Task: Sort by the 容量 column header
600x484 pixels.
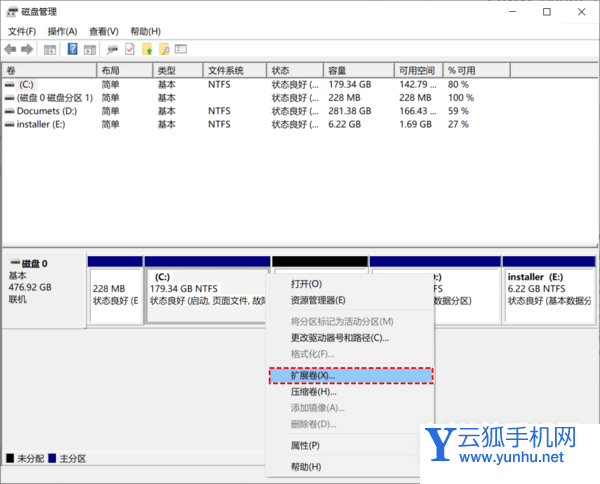Action: click(359, 70)
